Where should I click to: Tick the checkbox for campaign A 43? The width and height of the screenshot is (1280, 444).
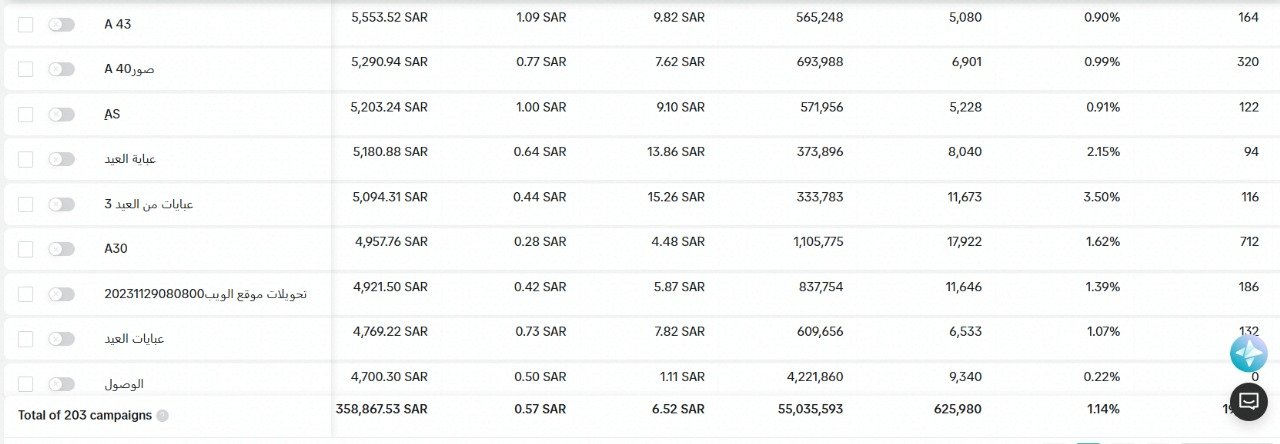26,24
